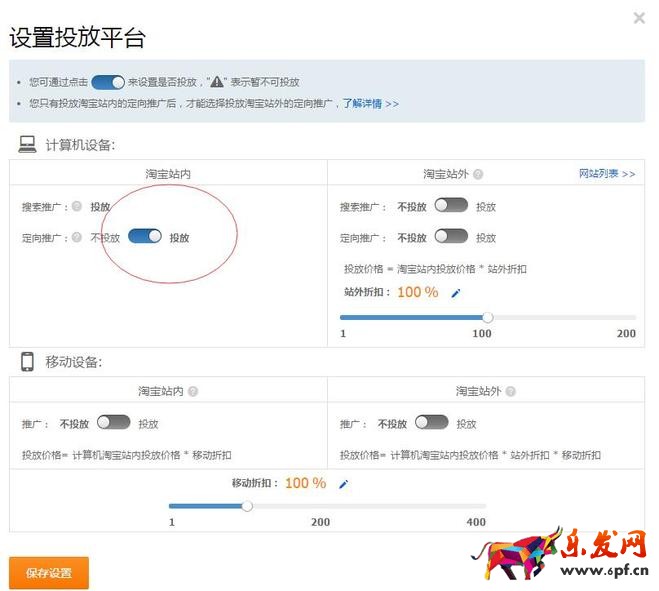Click help icon beside 搜索推广 under computer 淘宝站内

[x=76, y=207]
